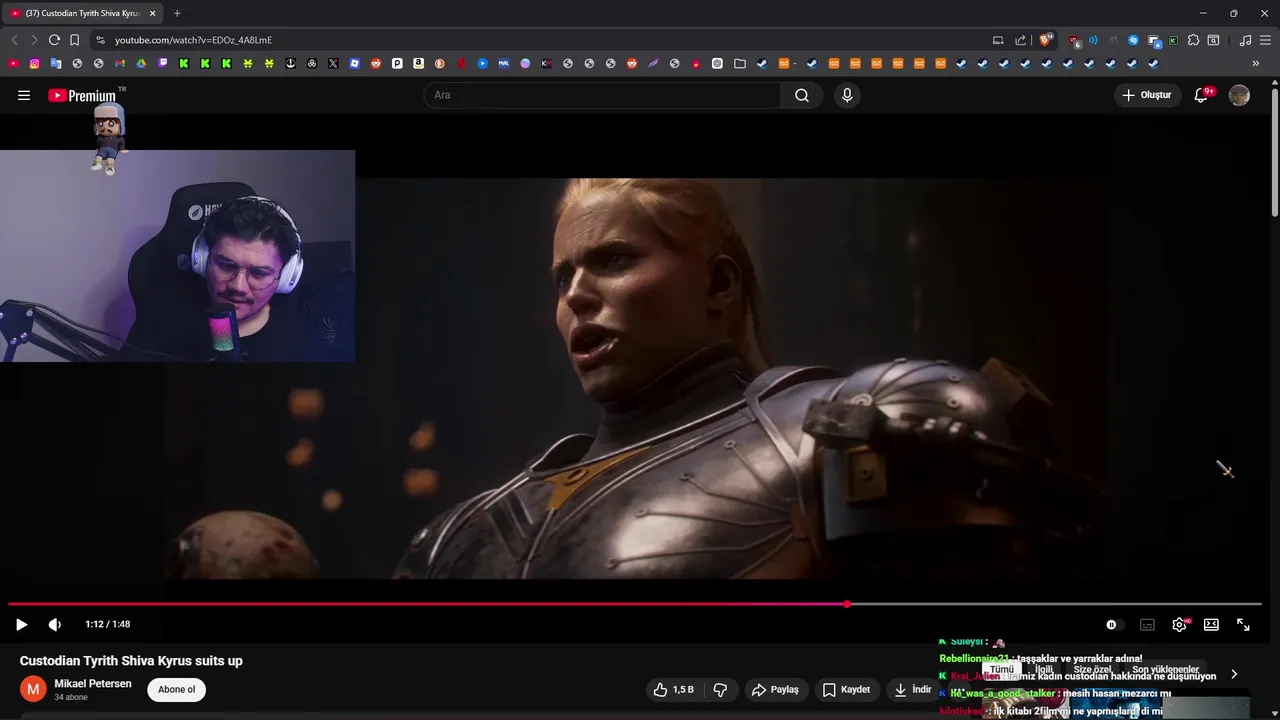Image resolution: width=1280 pixels, height=720 pixels.
Task: Open the Instagram bookmark
Action: (x=34, y=63)
